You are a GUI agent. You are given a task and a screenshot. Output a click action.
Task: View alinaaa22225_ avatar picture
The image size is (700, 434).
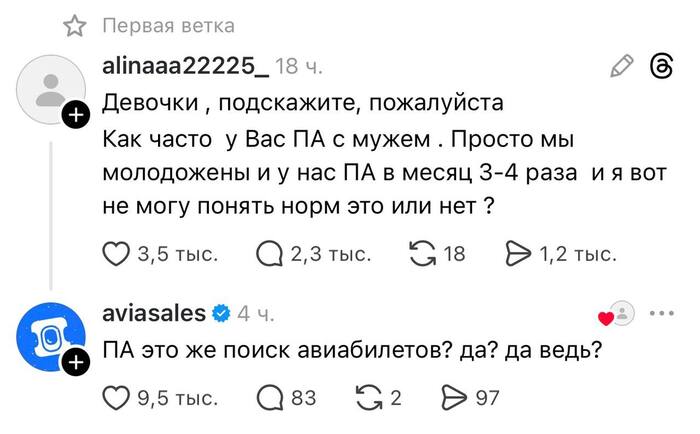(49, 90)
